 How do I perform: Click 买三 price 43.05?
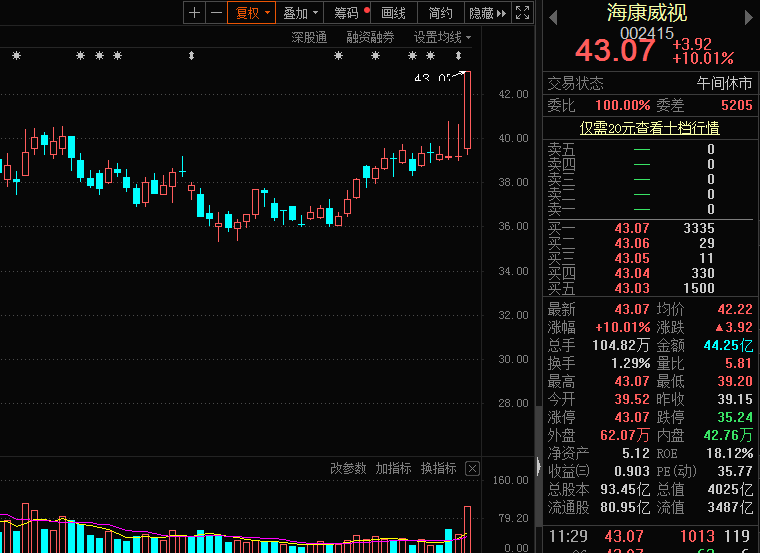click(x=632, y=258)
